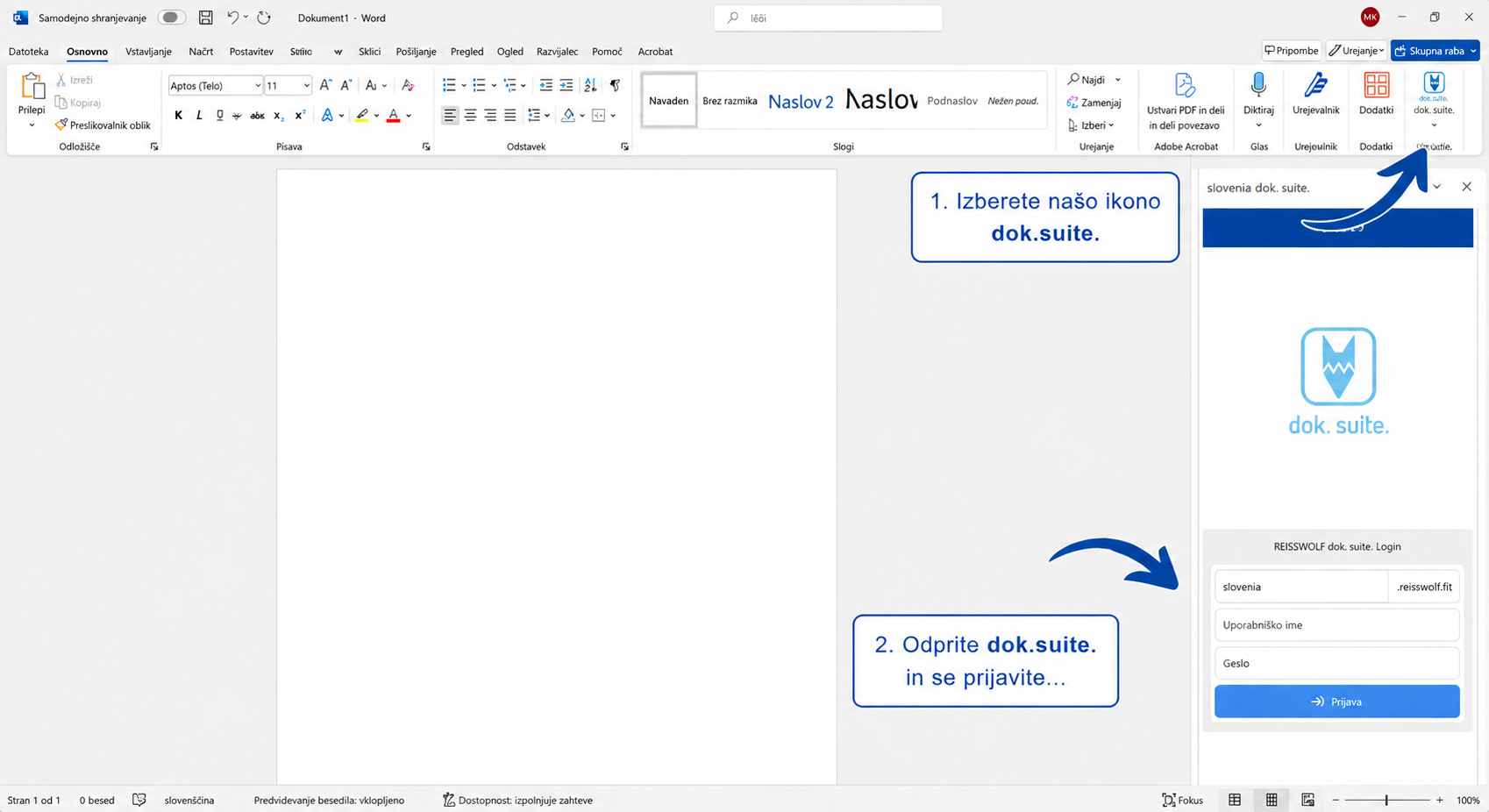The height and width of the screenshot is (812, 1489).
Task: Apply the red font color
Action: 394,115
